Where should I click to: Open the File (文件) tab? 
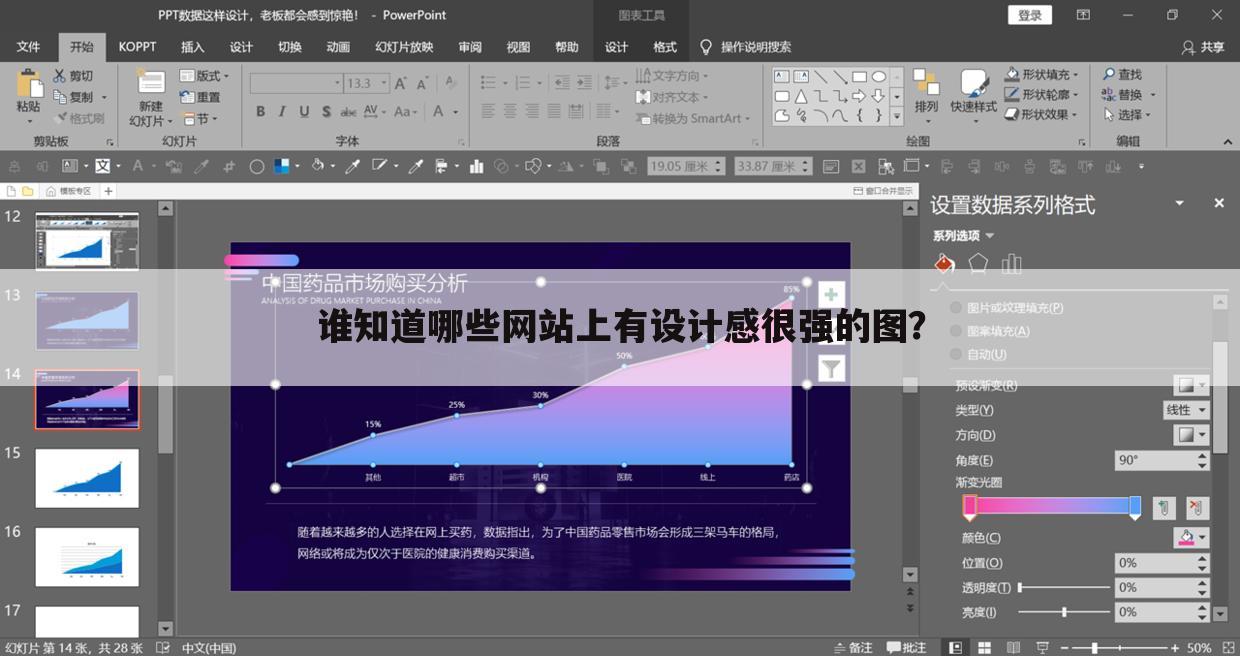28,47
